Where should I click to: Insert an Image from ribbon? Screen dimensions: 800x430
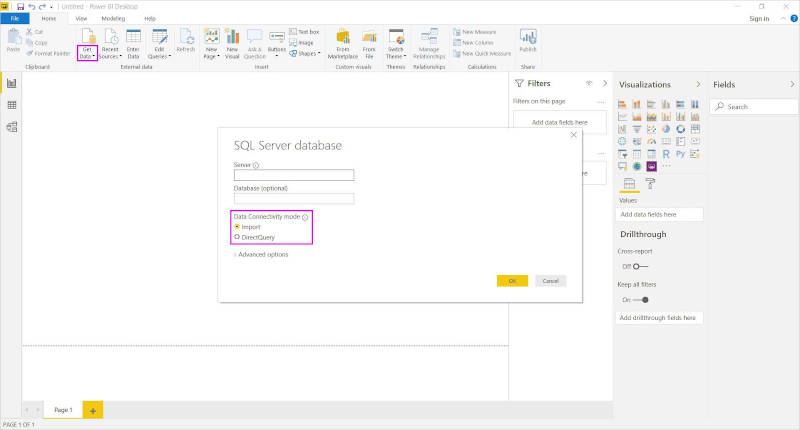click(302, 43)
